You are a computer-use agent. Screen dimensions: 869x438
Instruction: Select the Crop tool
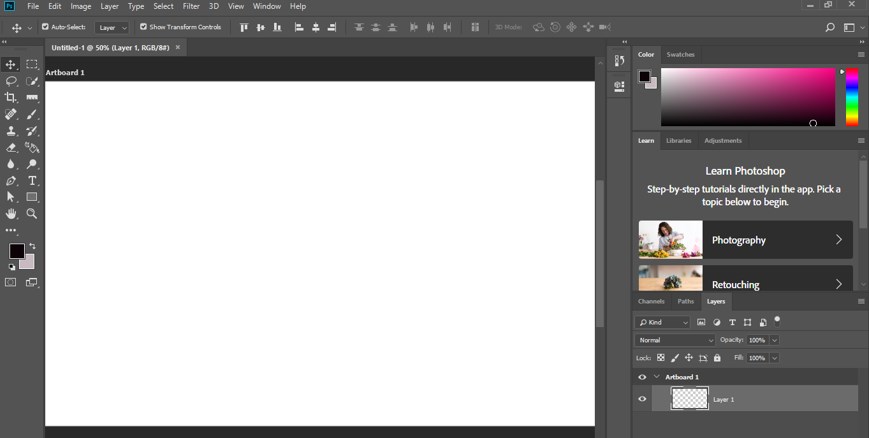pos(11,98)
